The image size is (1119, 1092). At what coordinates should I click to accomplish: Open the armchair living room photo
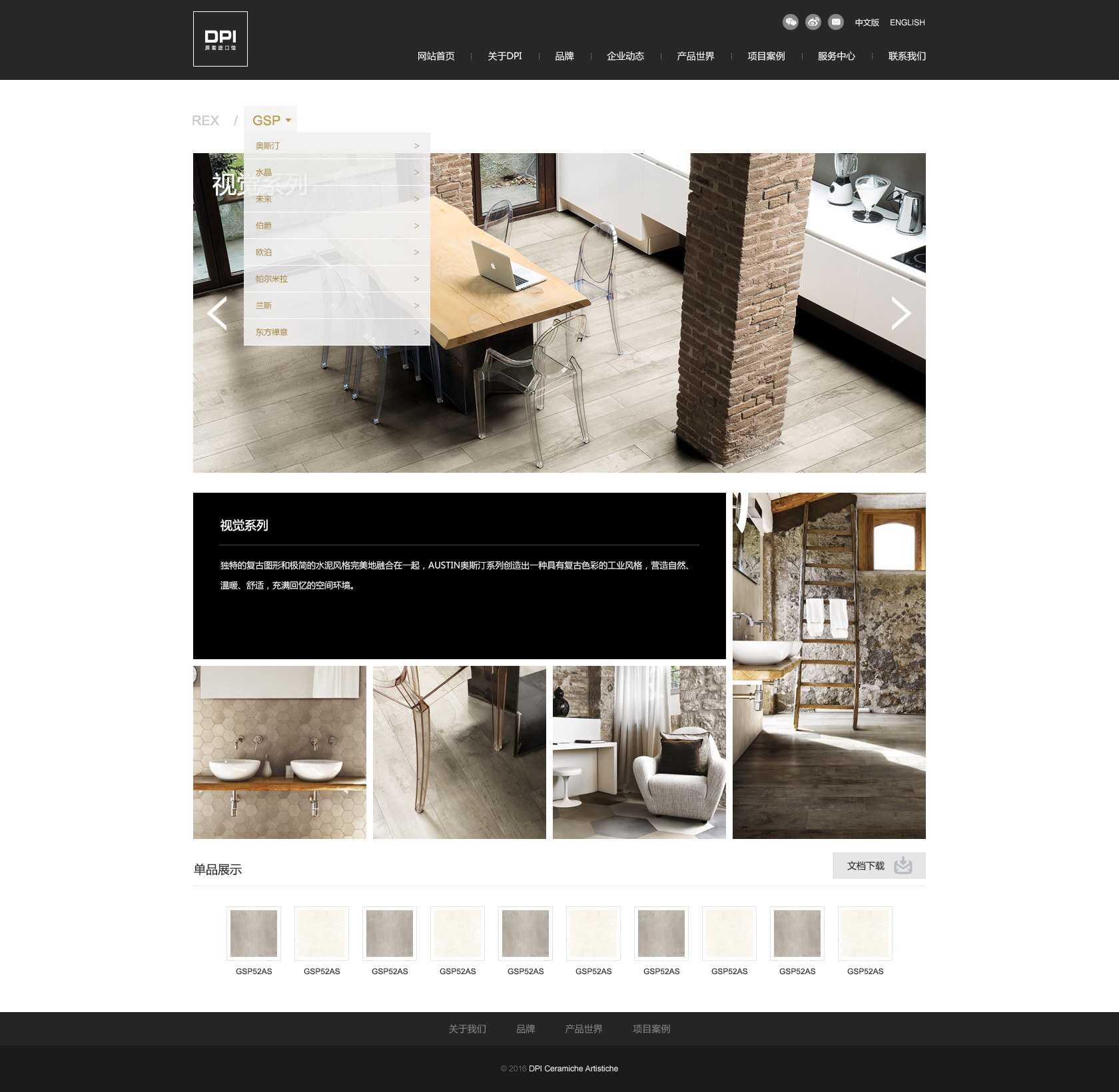pyautogui.click(x=639, y=752)
